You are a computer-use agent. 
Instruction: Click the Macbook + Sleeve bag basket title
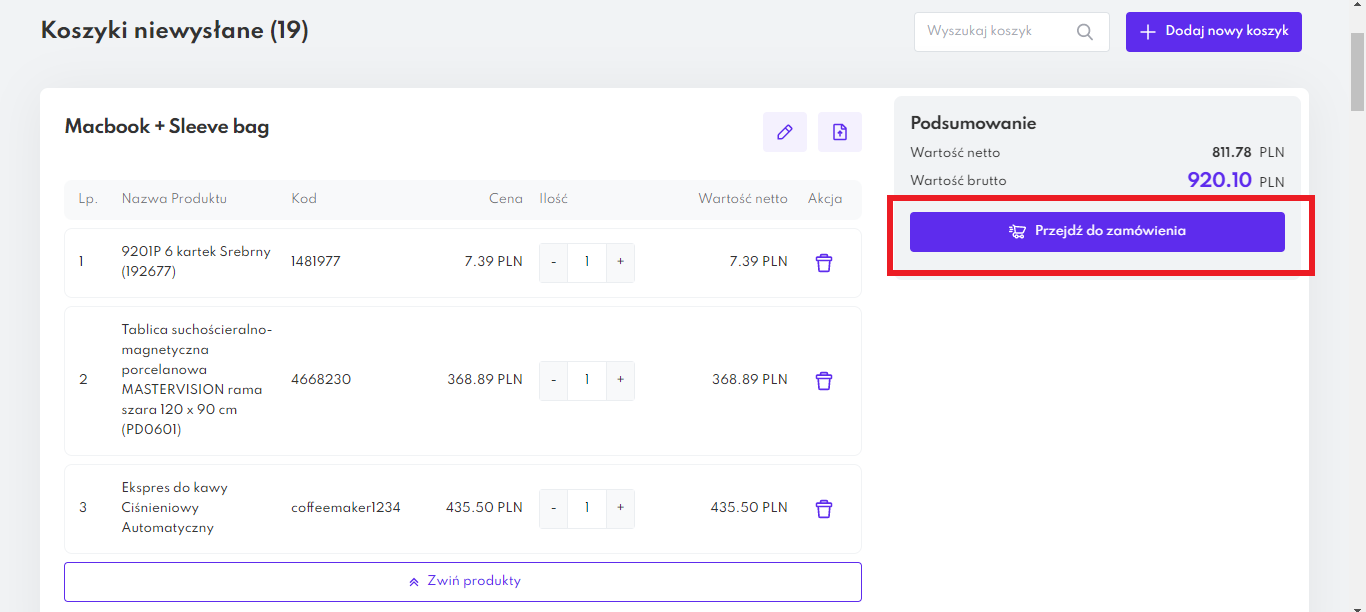coord(167,127)
